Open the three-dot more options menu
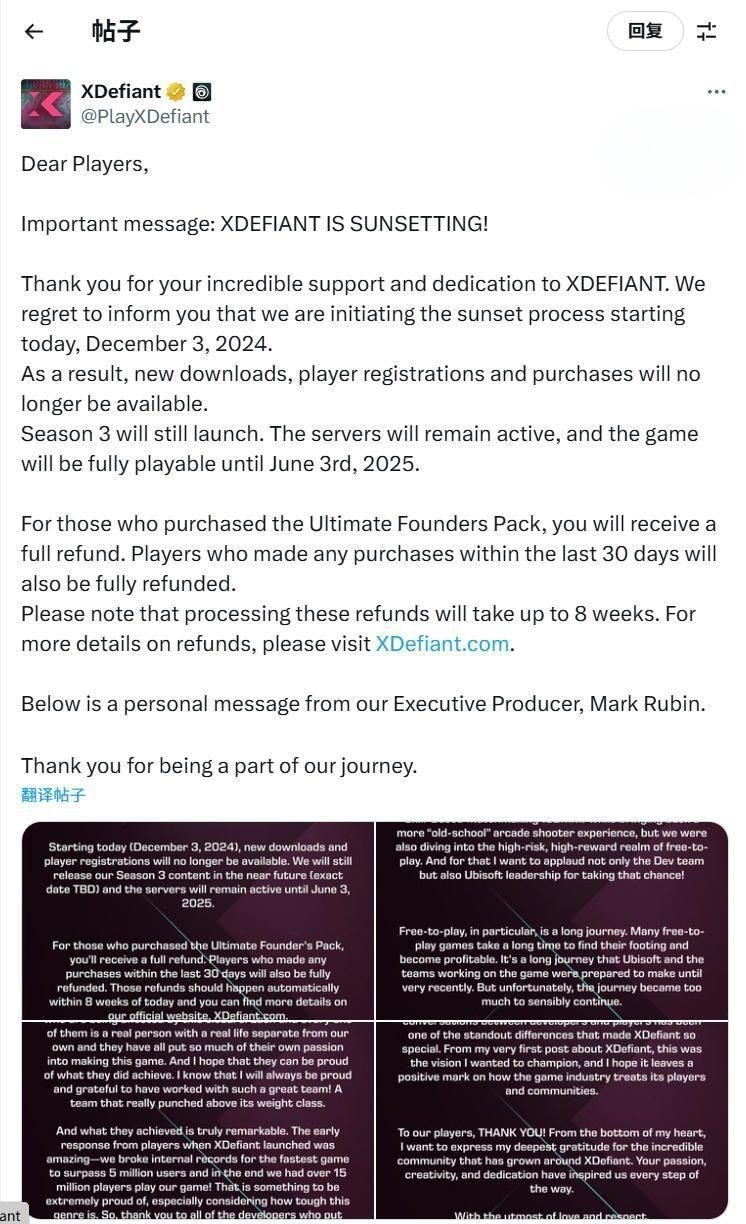 (x=716, y=92)
